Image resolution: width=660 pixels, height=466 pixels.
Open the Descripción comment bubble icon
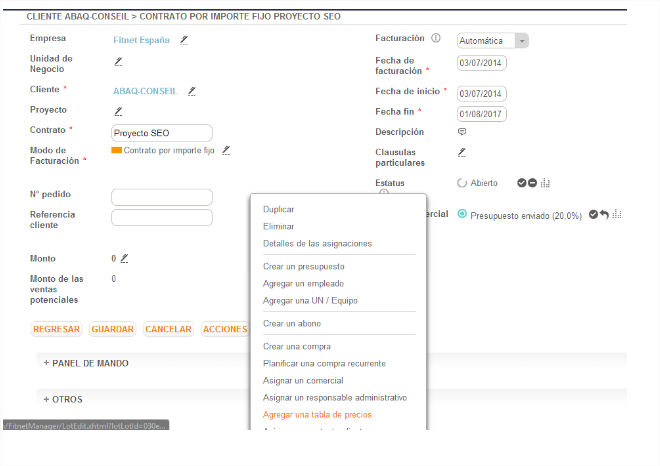coord(462,132)
